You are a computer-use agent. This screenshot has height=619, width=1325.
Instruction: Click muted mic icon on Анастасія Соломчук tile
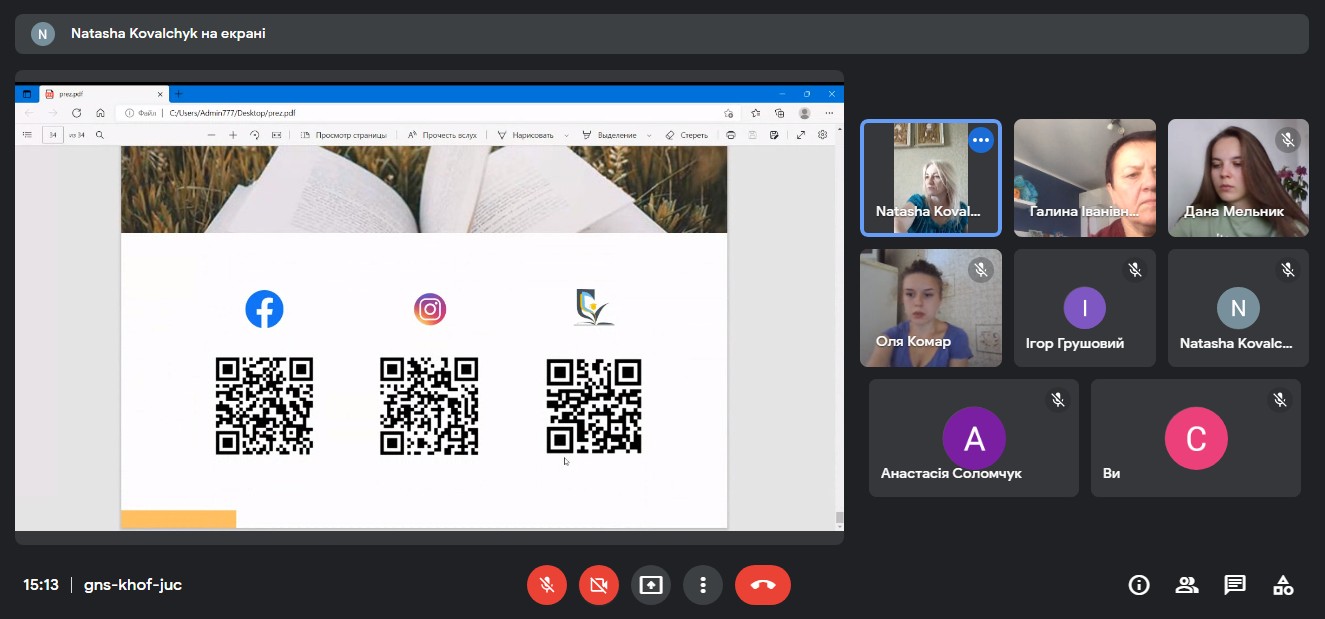(x=1058, y=400)
